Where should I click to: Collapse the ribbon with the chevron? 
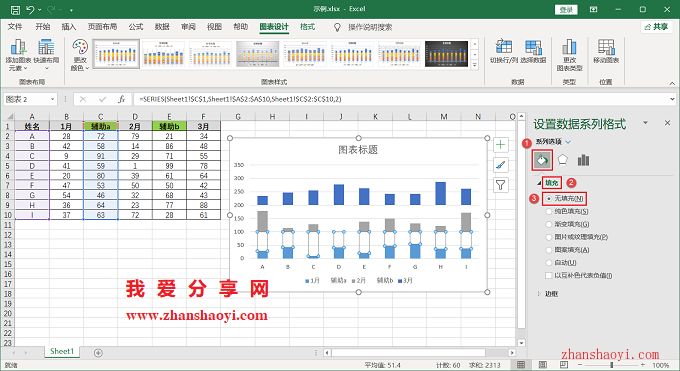[x=672, y=83]
